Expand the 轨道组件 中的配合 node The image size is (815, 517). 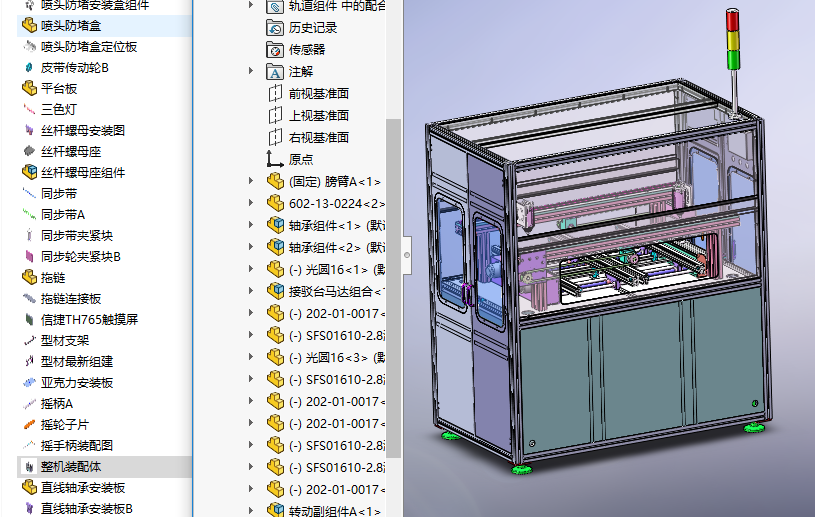(251, 5)
